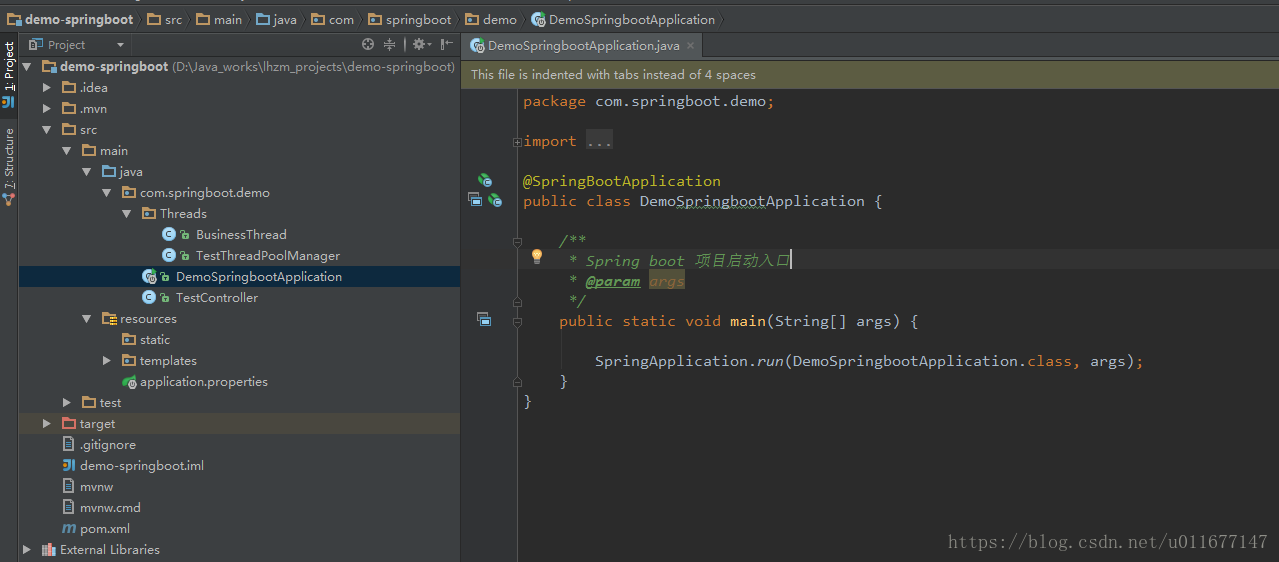1279x562 pixels.
Task: Select demo-springboot.iml file
Action: click(142, 466)
